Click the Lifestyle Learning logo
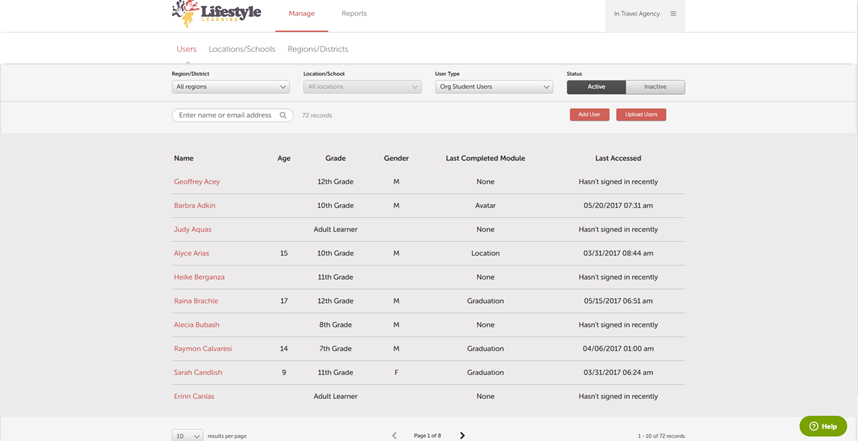The height and width of the screenshot is (441, 858). (216, 14)
